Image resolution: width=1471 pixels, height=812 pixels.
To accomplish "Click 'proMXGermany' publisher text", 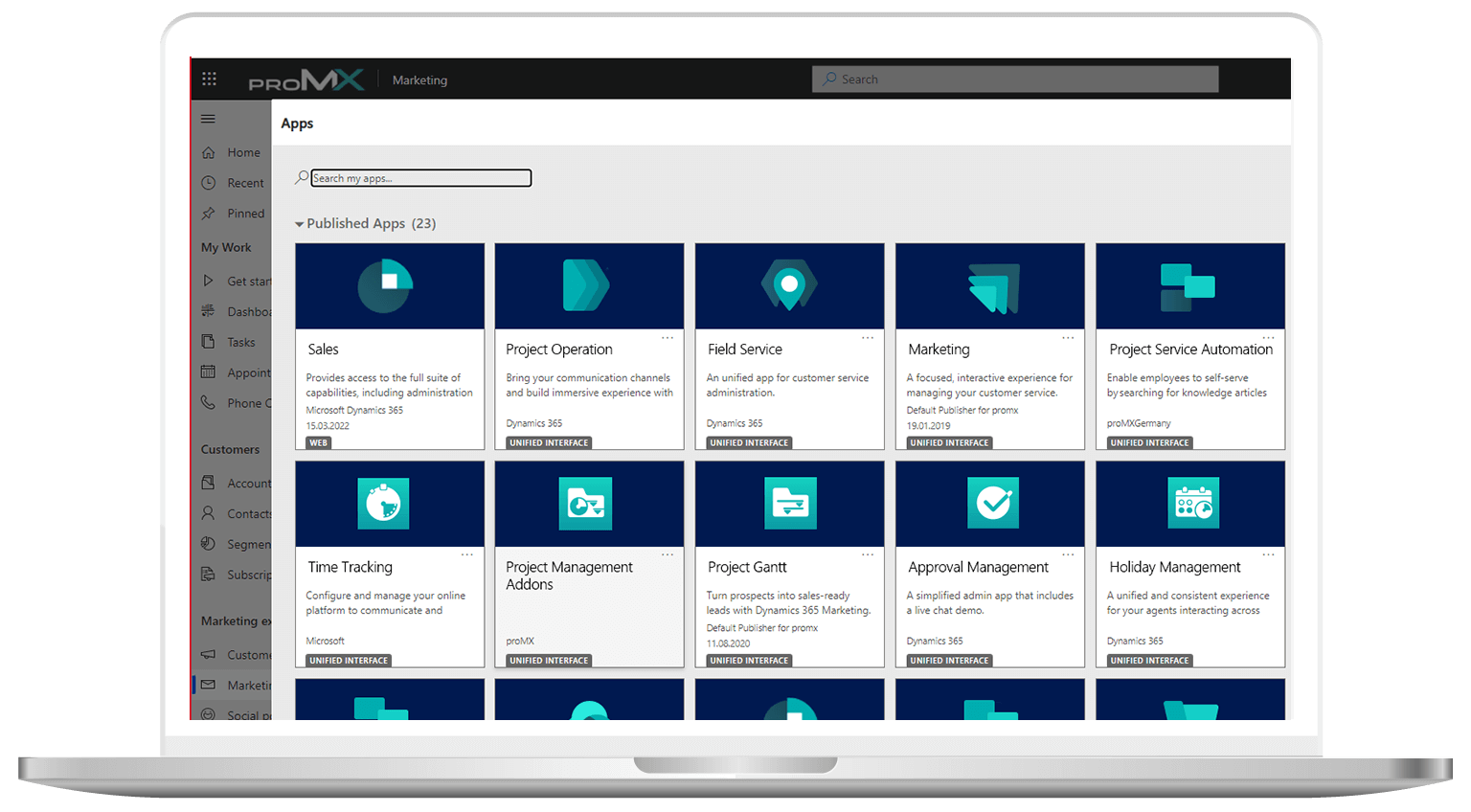I will (1139, 423).
